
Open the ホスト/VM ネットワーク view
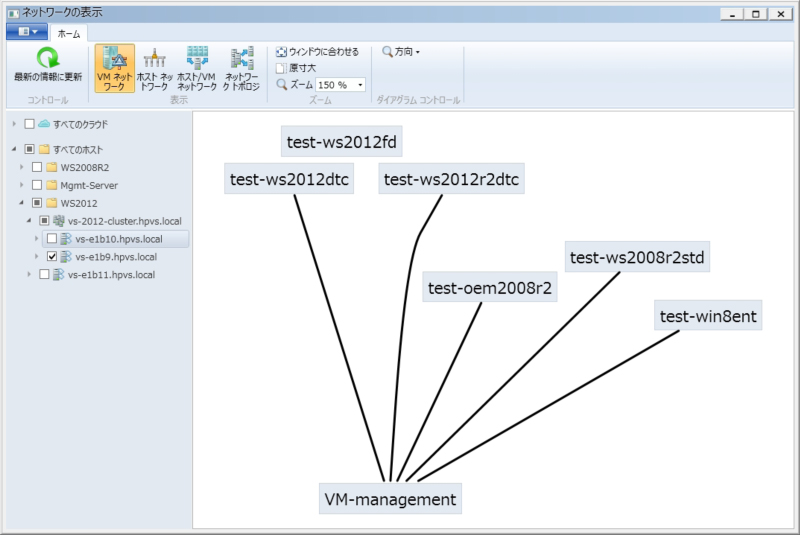(x=197, y=68)
